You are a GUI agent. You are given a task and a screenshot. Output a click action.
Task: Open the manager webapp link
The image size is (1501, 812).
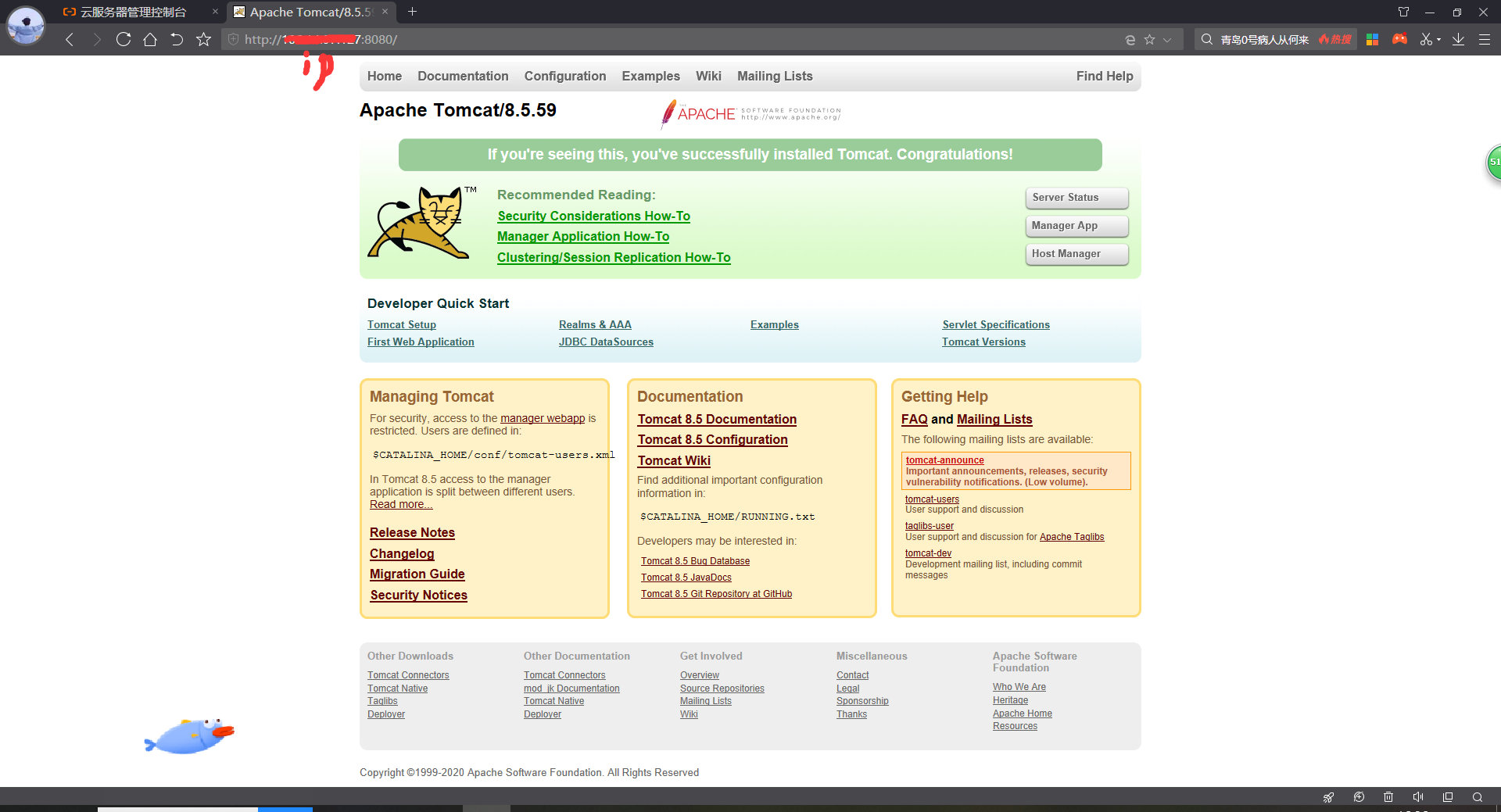[543, 419]
